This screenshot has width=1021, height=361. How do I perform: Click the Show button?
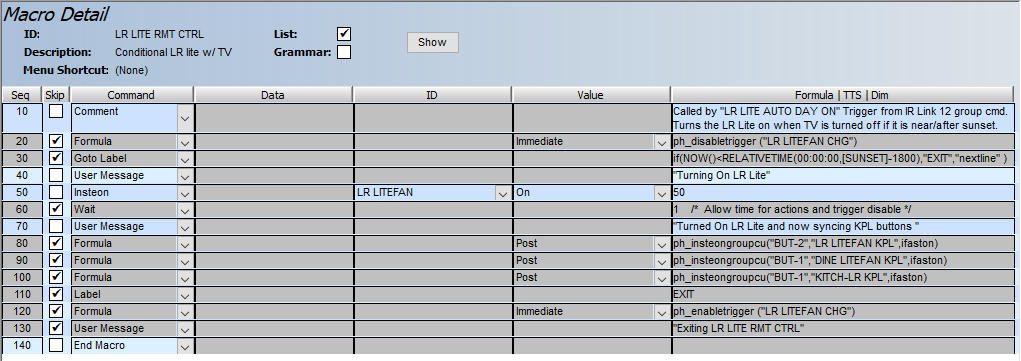coord(433,42)
